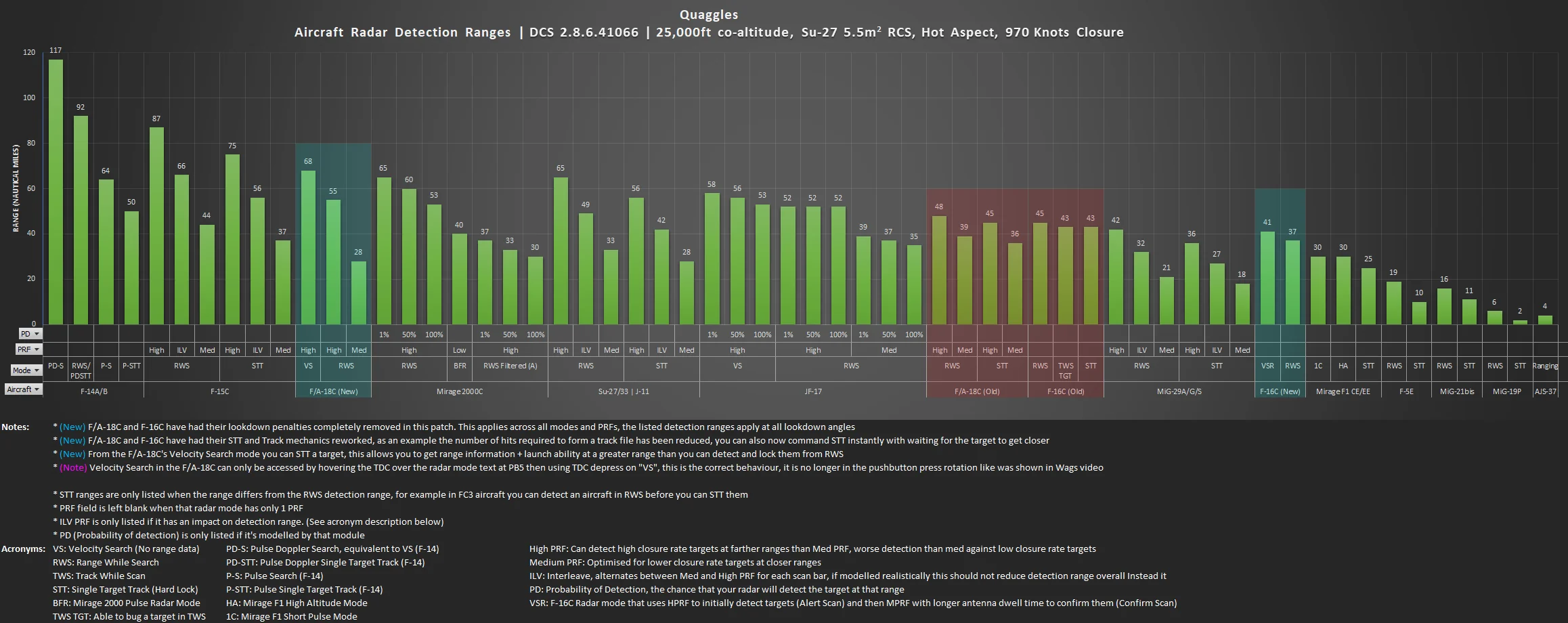Click the "TWS: Track While Scan" acronym line
The height and width of the screenshot is (623, 1568).
pos(99,576)
